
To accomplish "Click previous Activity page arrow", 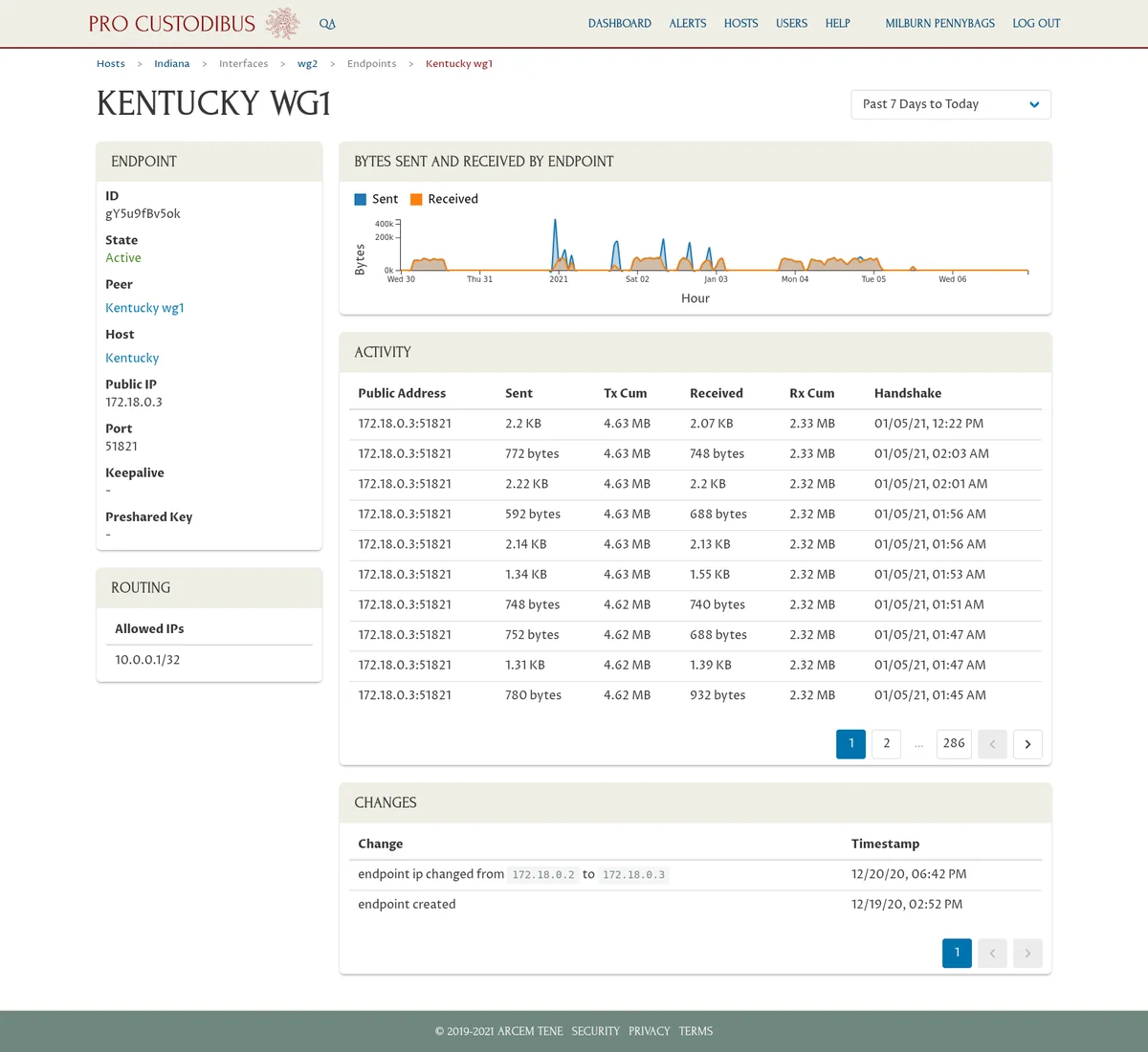I will (992, 744).
